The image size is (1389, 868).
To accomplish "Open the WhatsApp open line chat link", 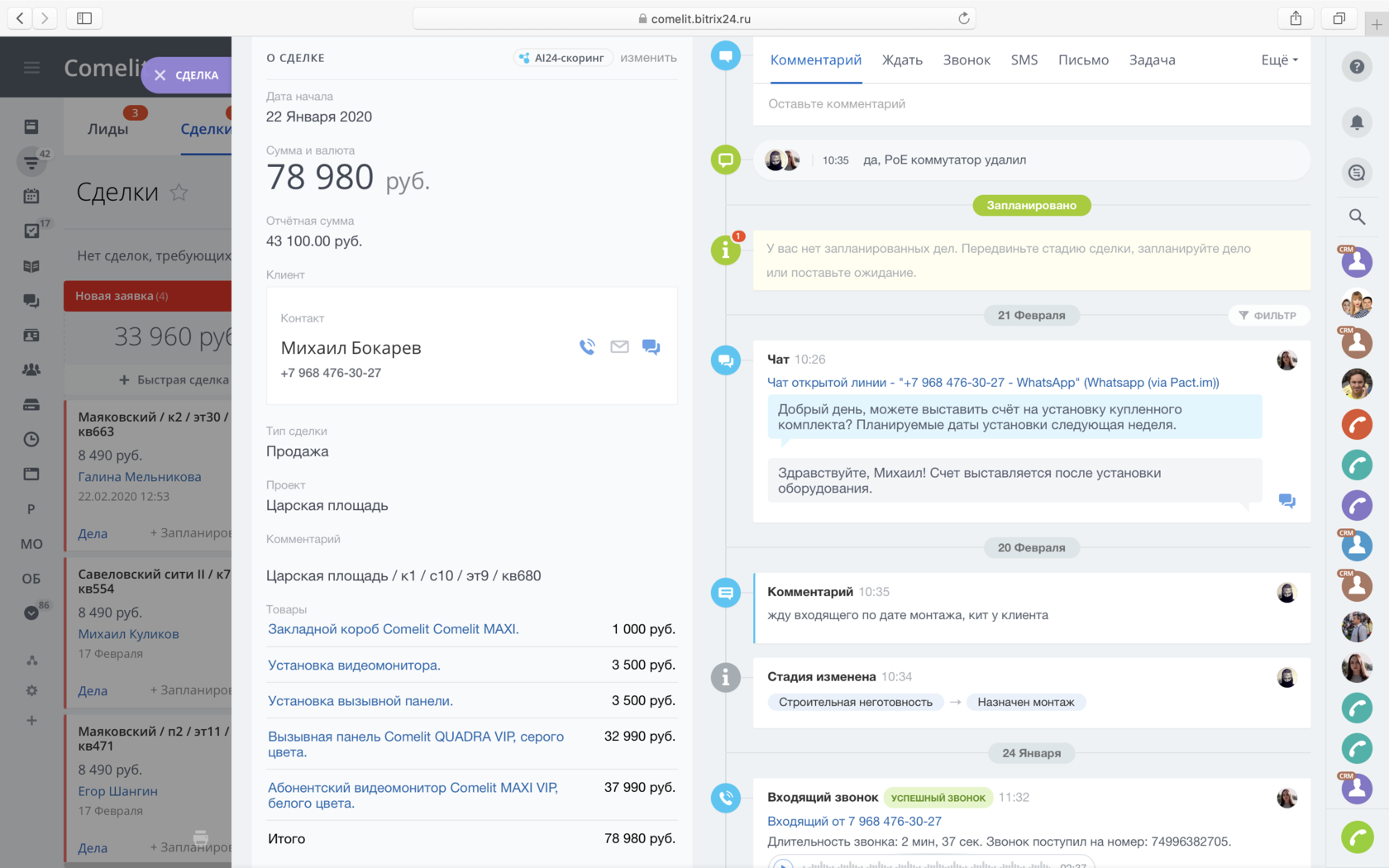I will click(993, 383).
